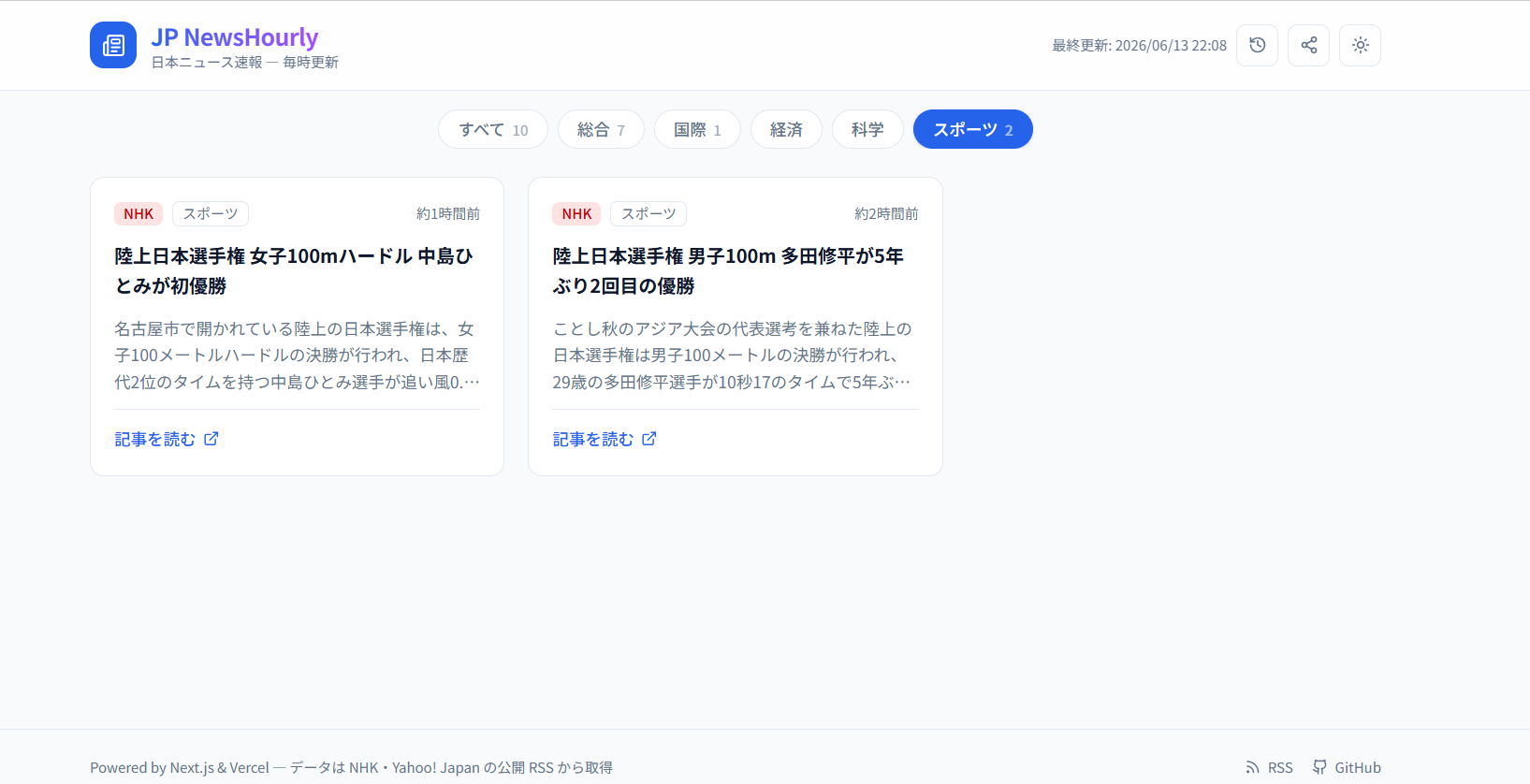The height and width of the screenshot is (784, 1530).
Task: Click the スポーツ tag on second card
Action: (x=648, y=213)
